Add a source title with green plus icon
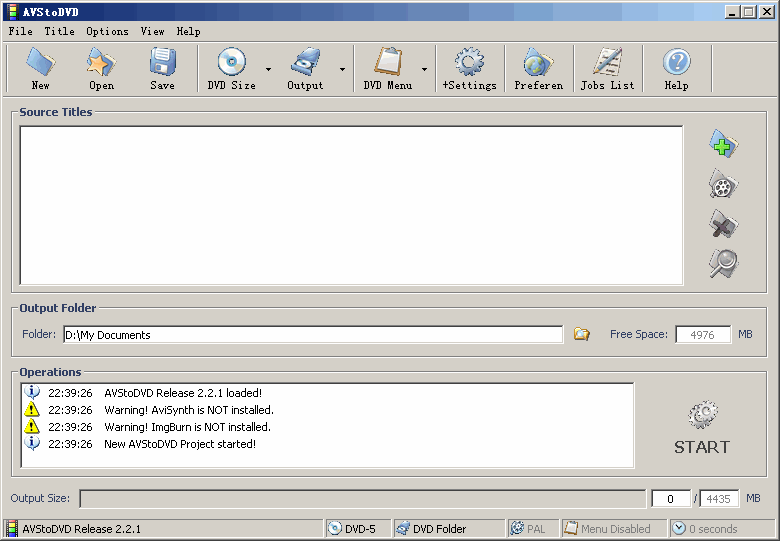Image resolution: width=780 pixels, height=541 pixels. tap(723, 144)
